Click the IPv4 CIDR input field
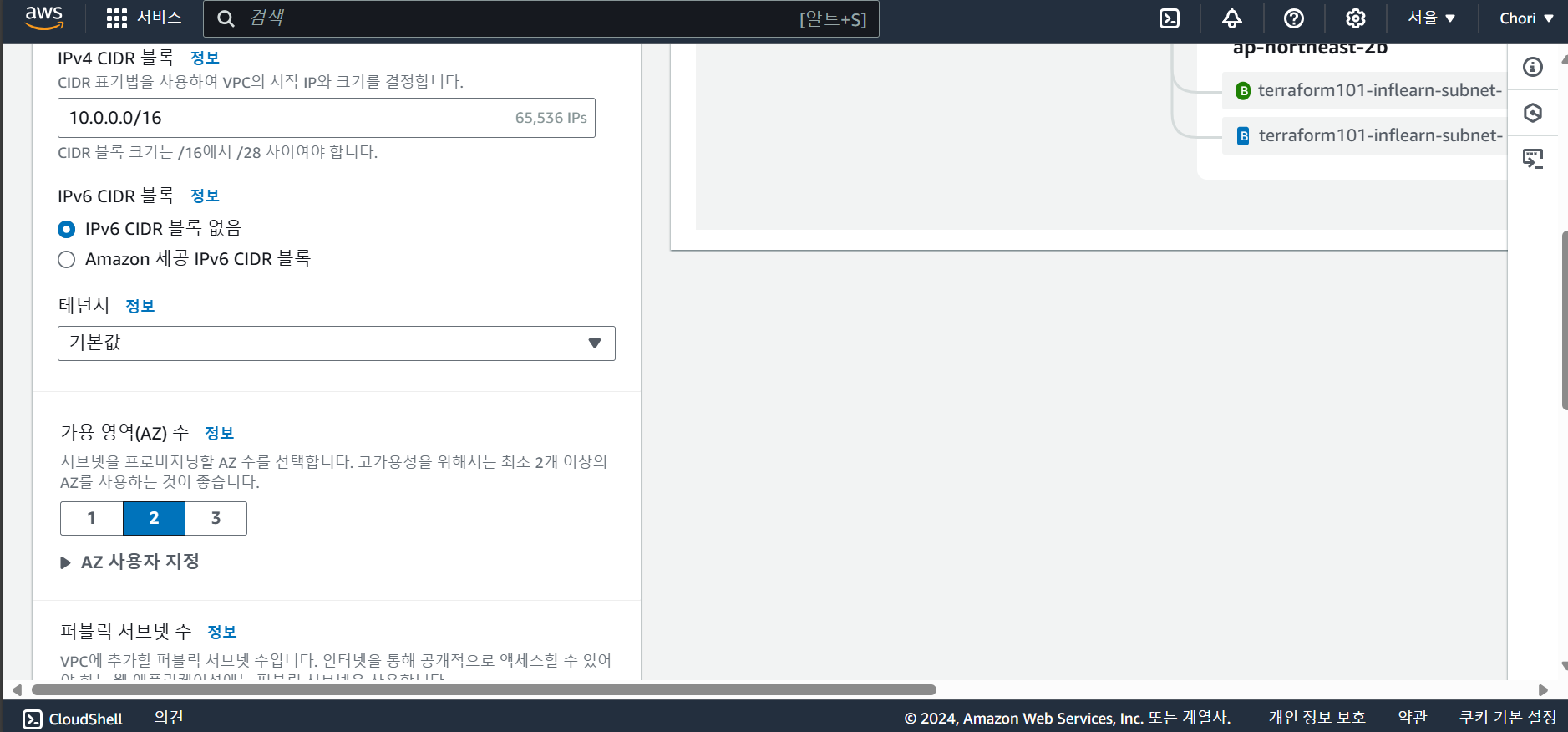The height and width of the screenshot is (732, 1568). (x=327, y=118)
